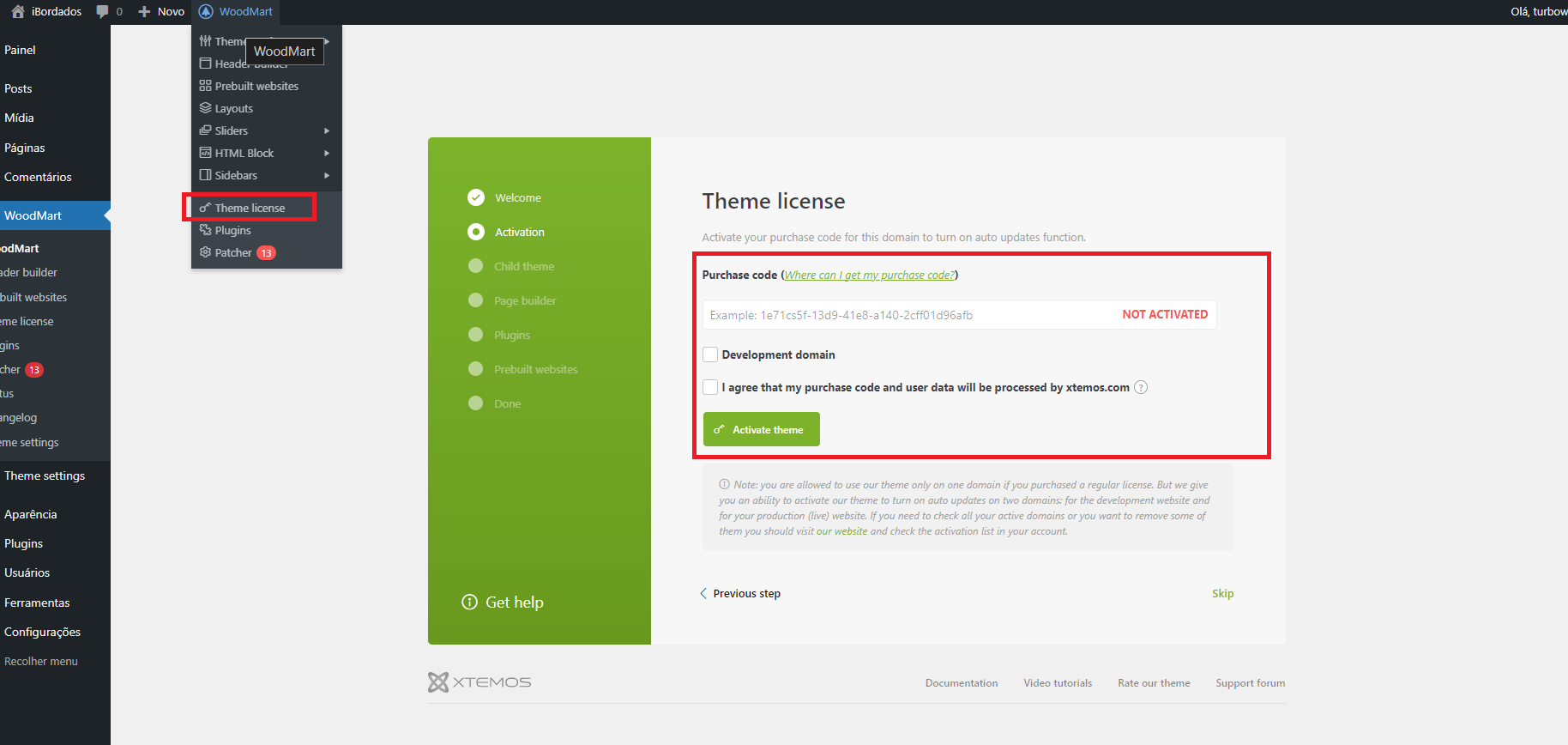
Task: Click the red 13 badge in sidebar submenu
Action: [34, 370]
